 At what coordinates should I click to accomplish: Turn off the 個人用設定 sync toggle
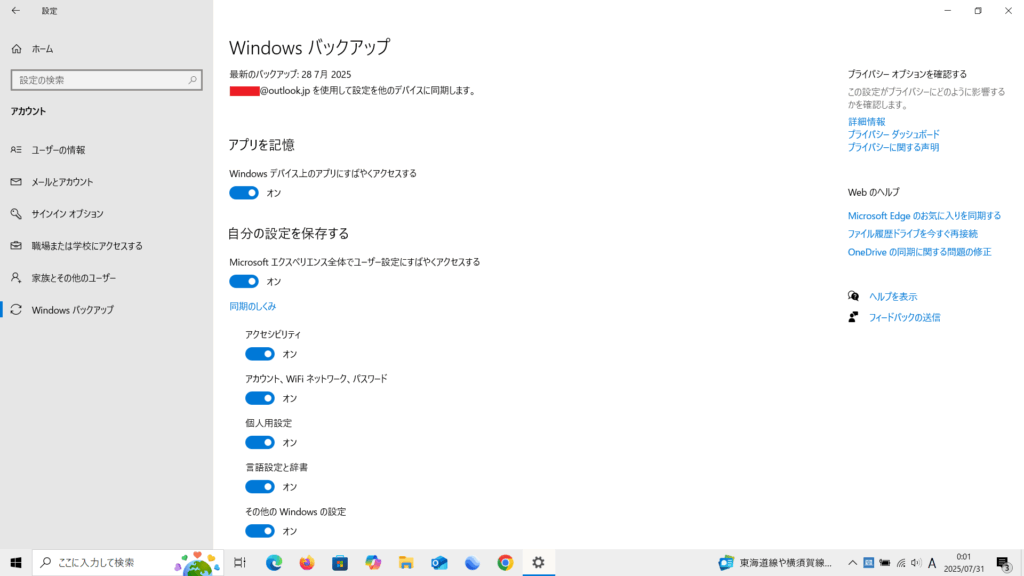260,443
